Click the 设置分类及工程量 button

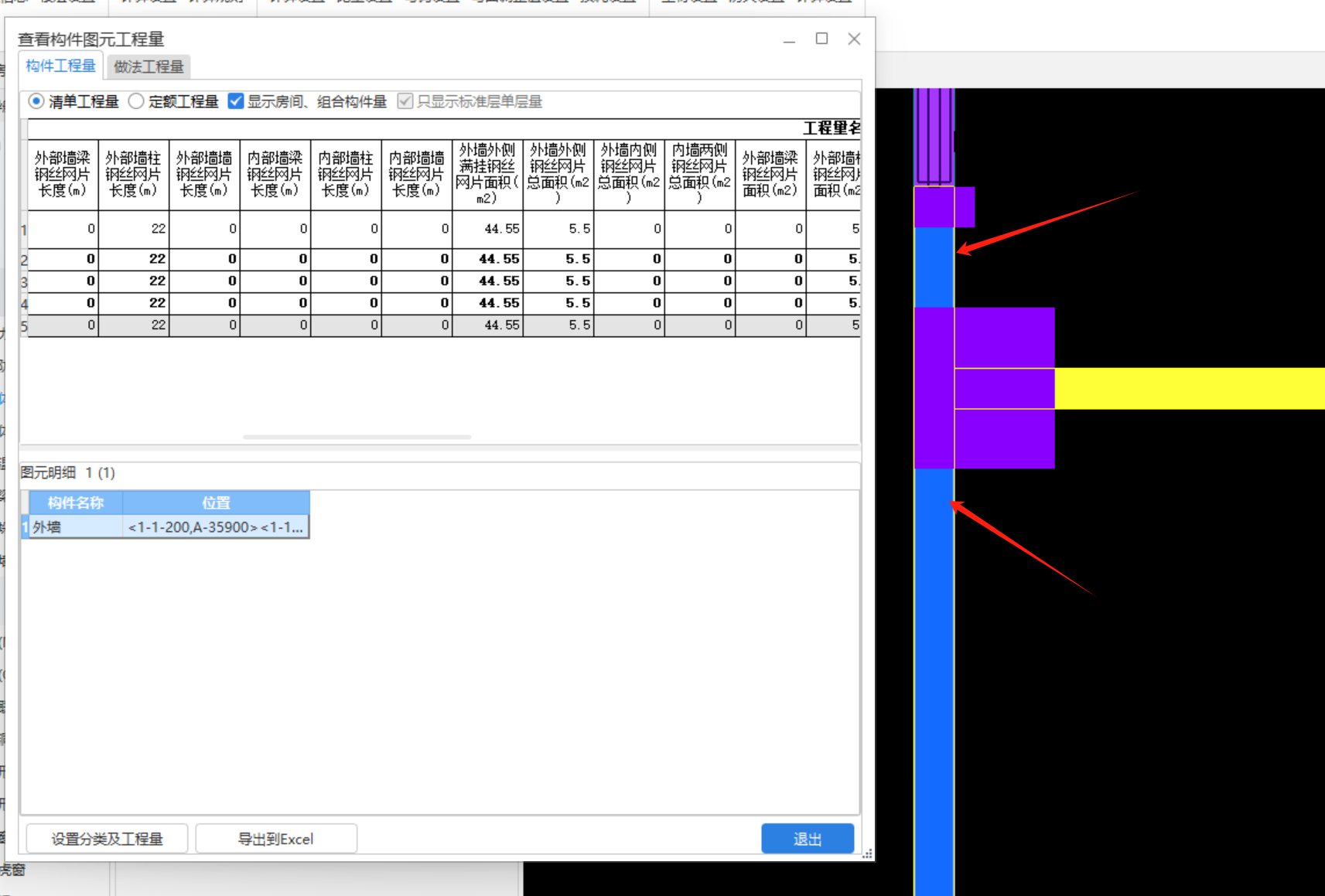pos(107,839)
